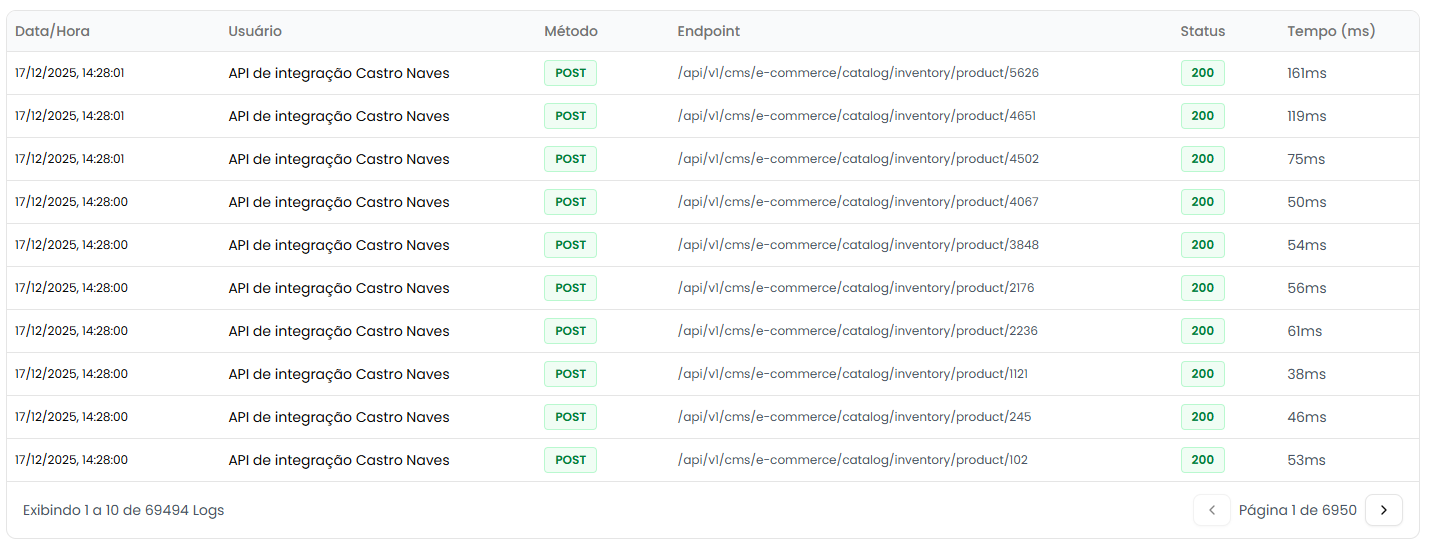Click POST badge in product/245 row
Screen dimensions: 1448x546
click(x=570, y=417)
